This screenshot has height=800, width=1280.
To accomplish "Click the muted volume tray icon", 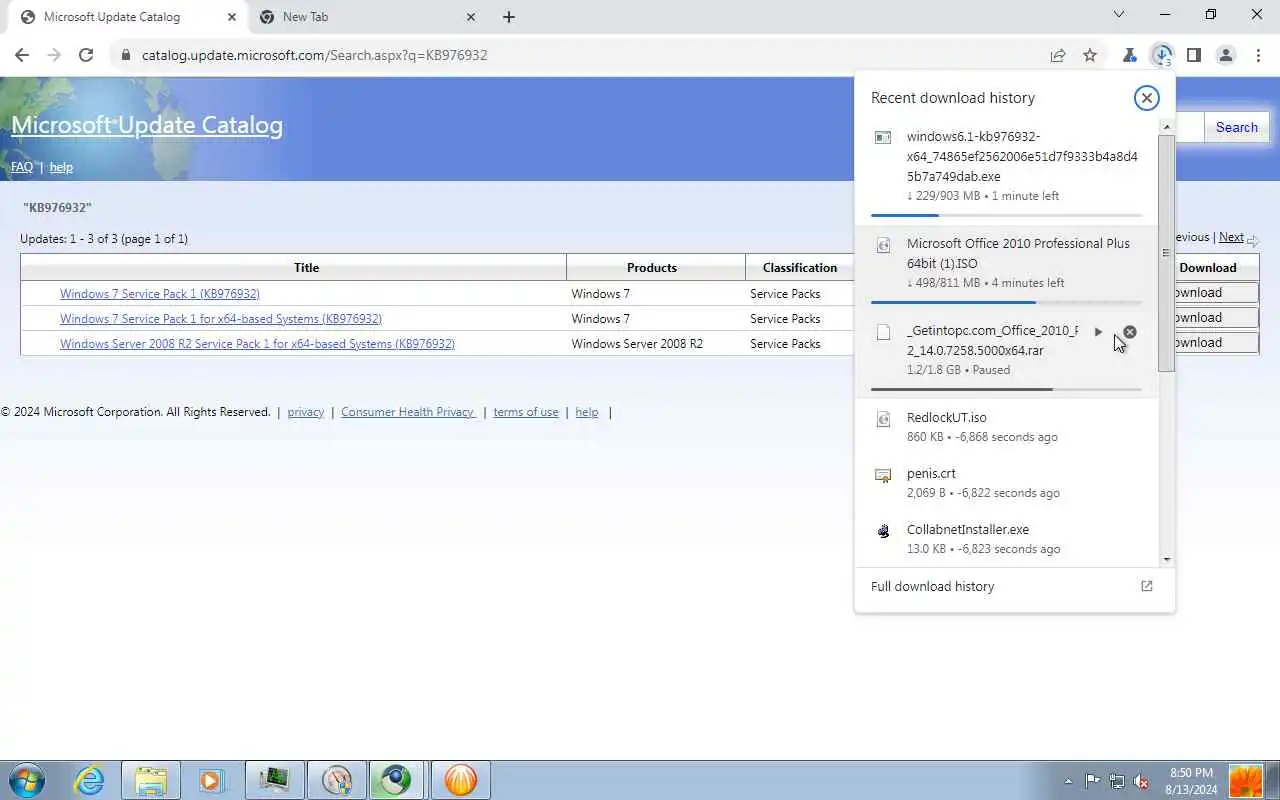I will point(1140,781).
